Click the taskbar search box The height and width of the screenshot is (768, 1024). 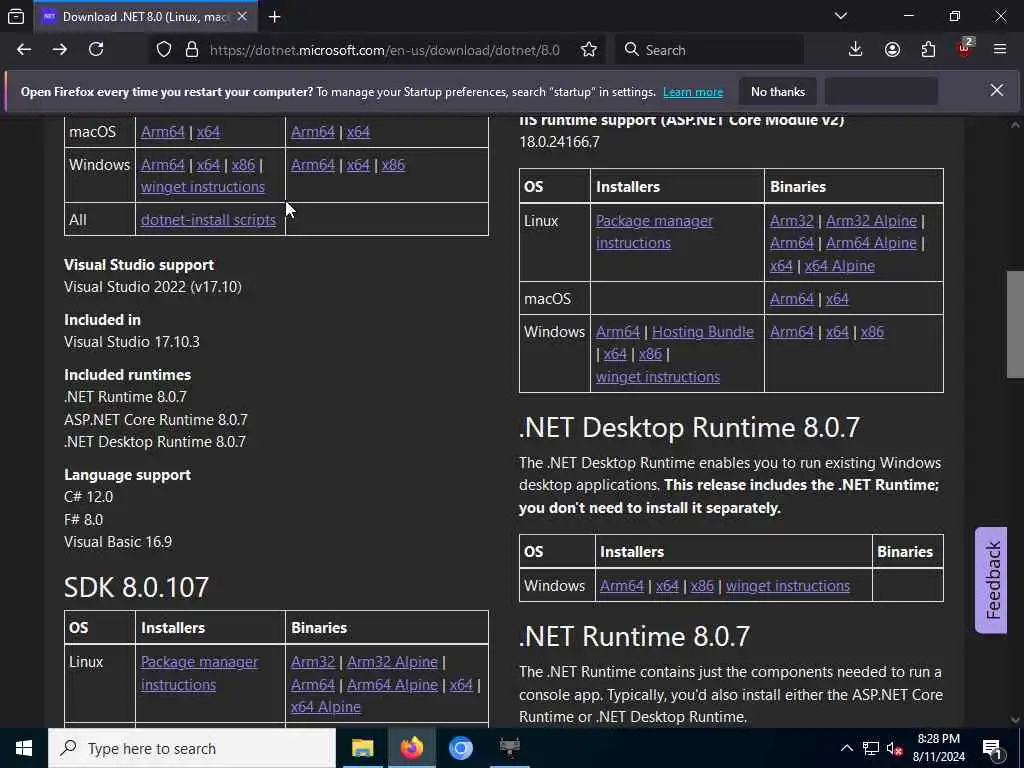192,748
